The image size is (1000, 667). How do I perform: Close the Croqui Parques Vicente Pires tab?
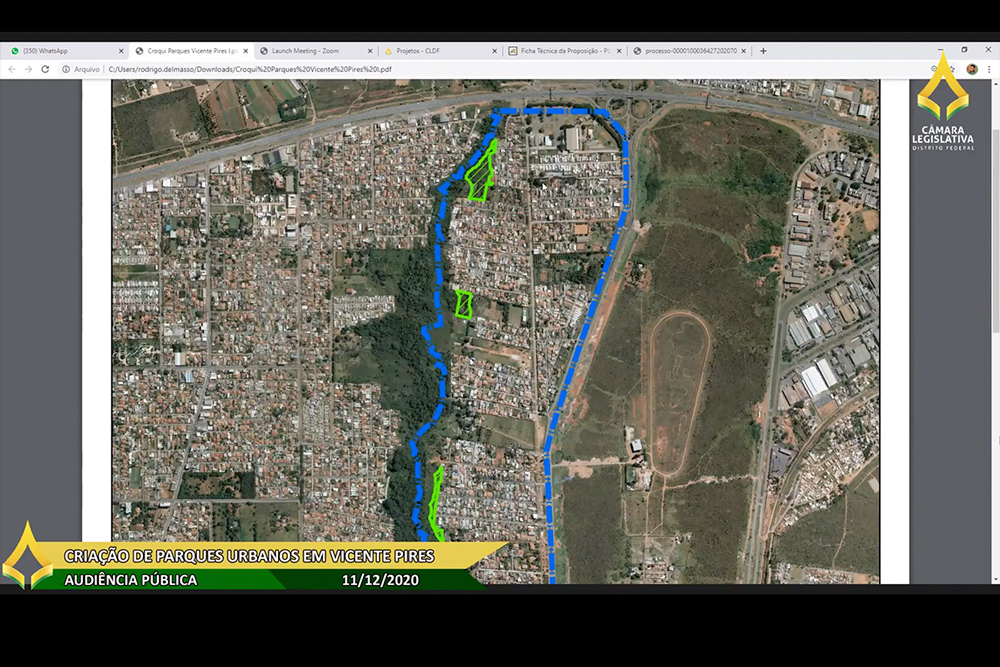pyautogui.click(x=246, y=50)
